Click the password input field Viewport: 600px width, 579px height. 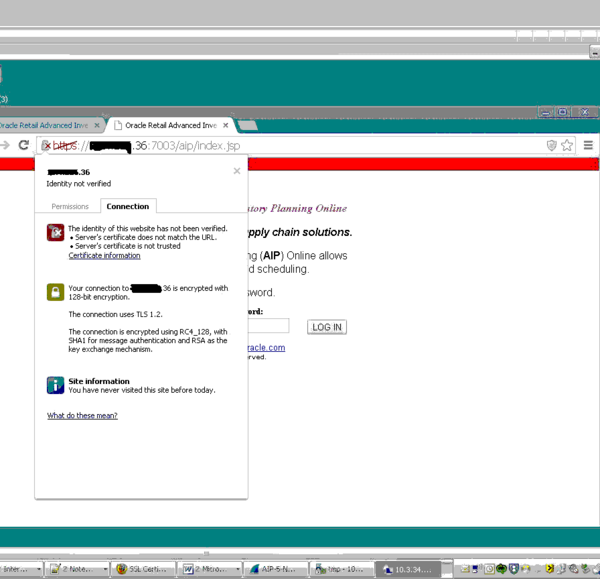(x=268, y=326)
